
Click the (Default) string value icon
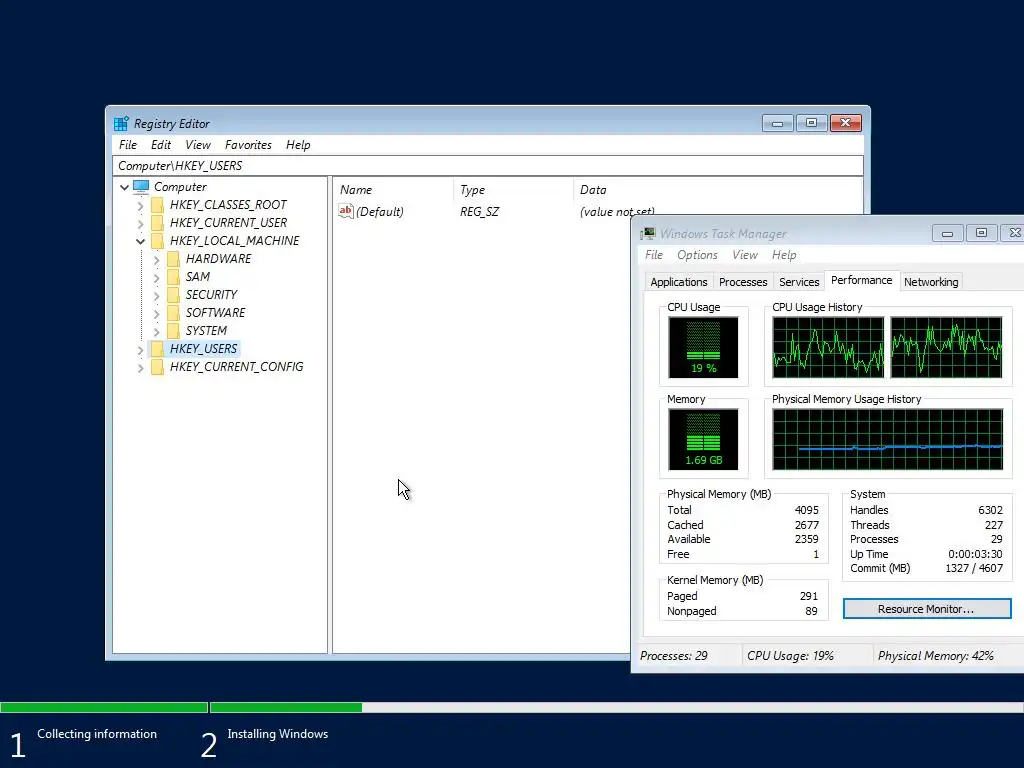click(x=345, y=211)
